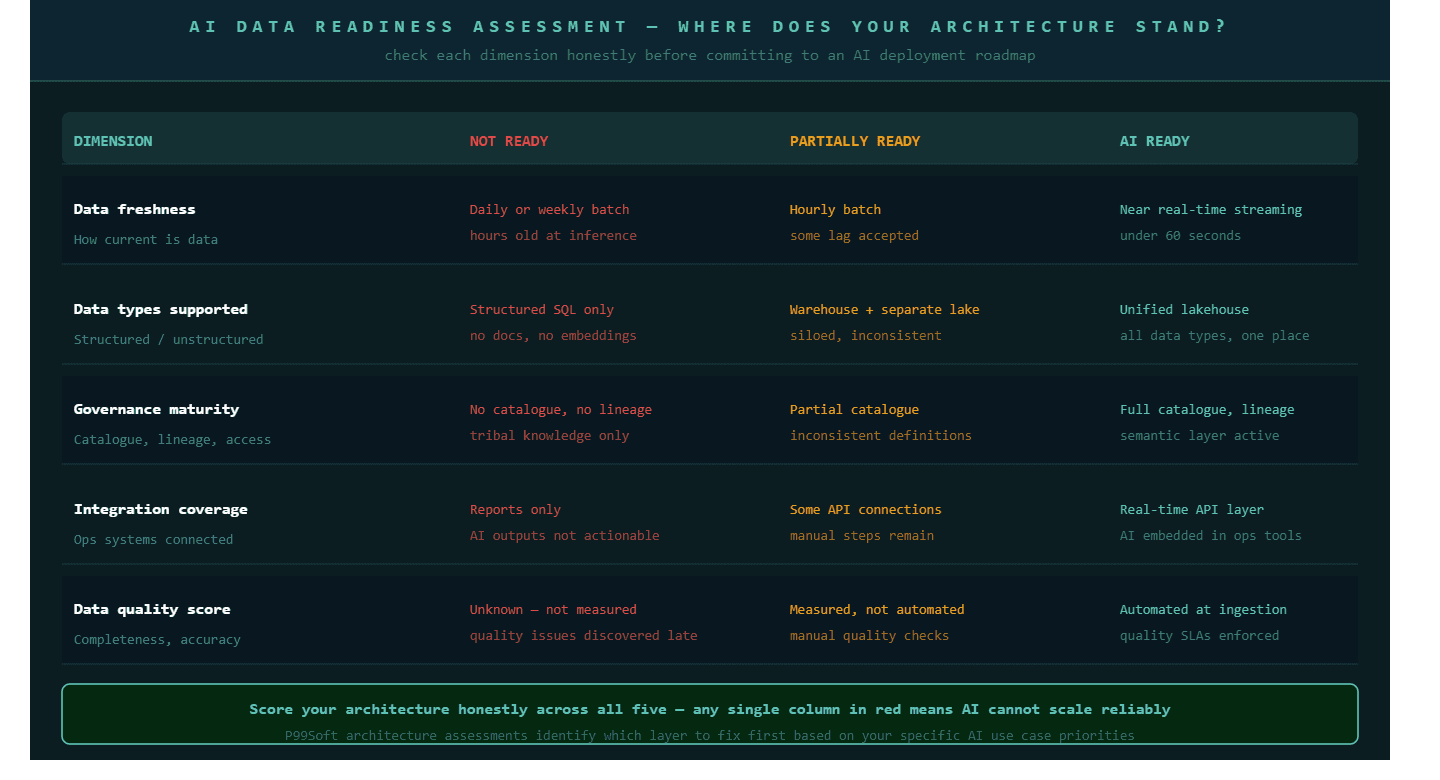Viewport: 1440px width, 780px height.
Task: Click the DIMENSION column header
Action: point(113,141)
